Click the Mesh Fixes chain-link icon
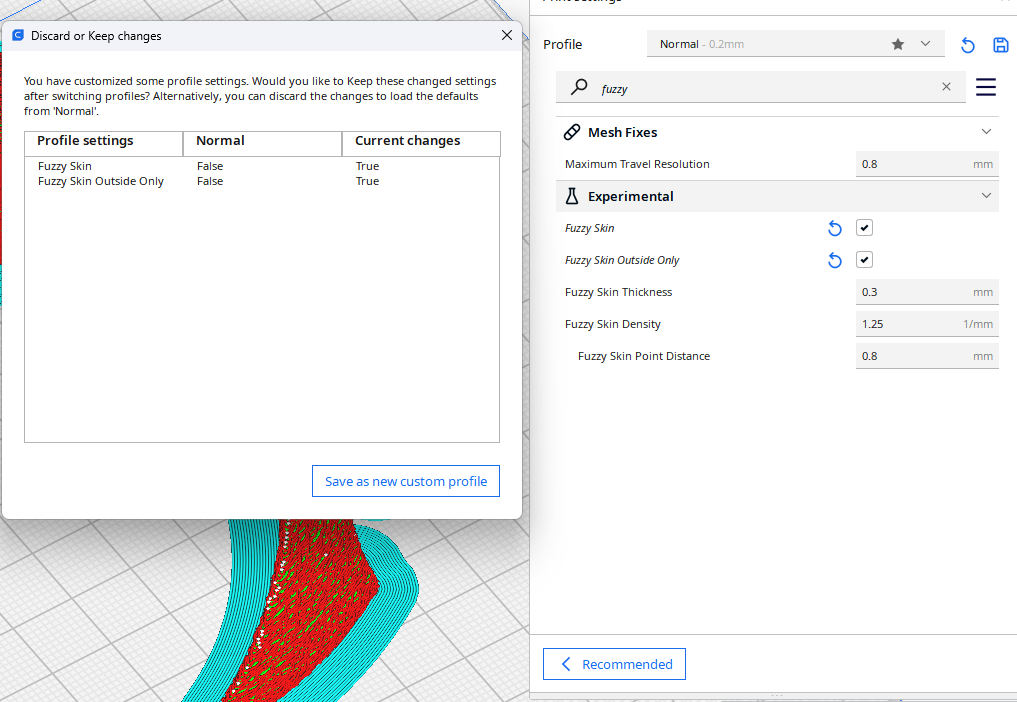This screenshot has height=702, width=1017. 572,131
